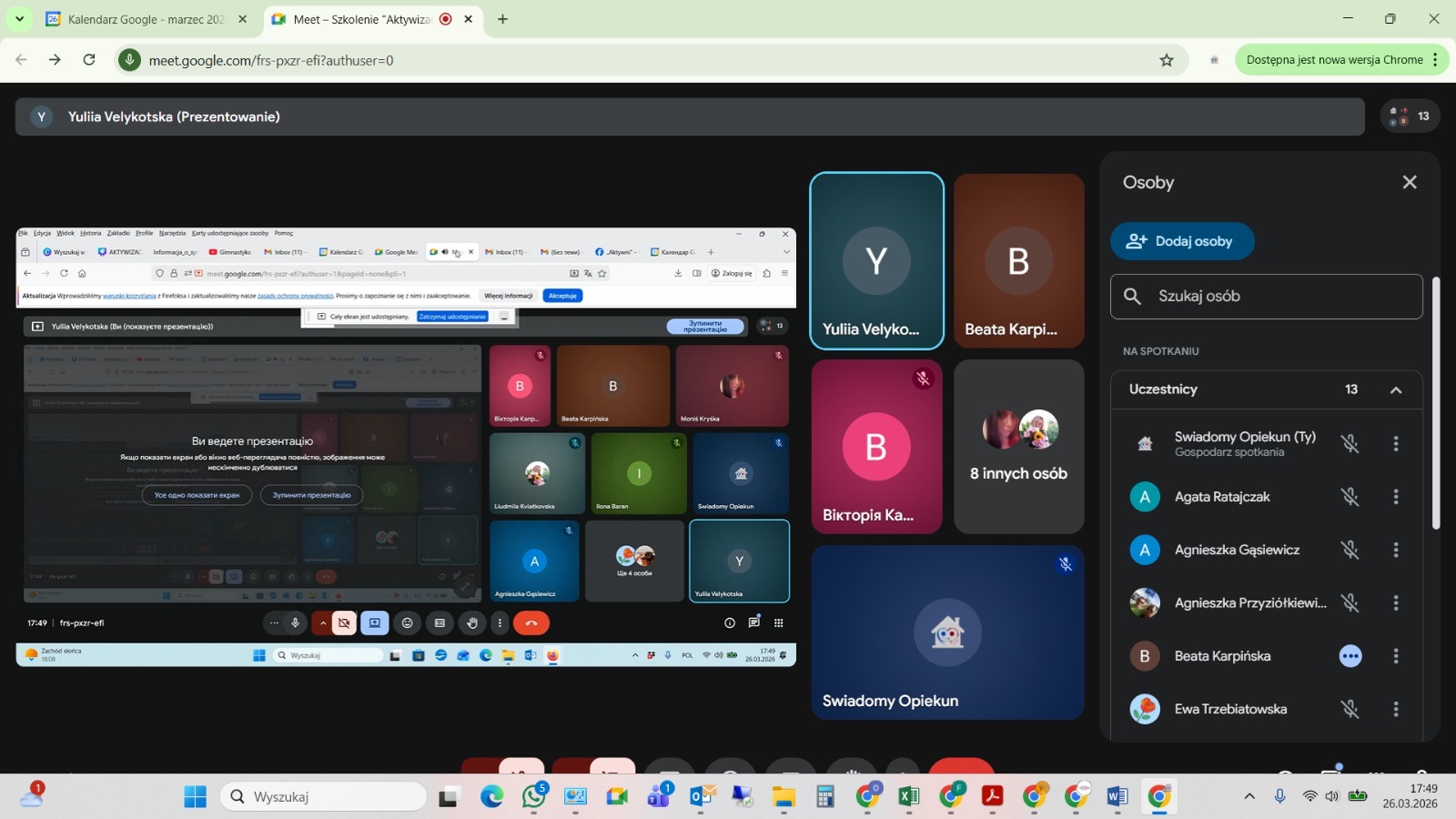Bookmark this page with the star icon

1167,60
